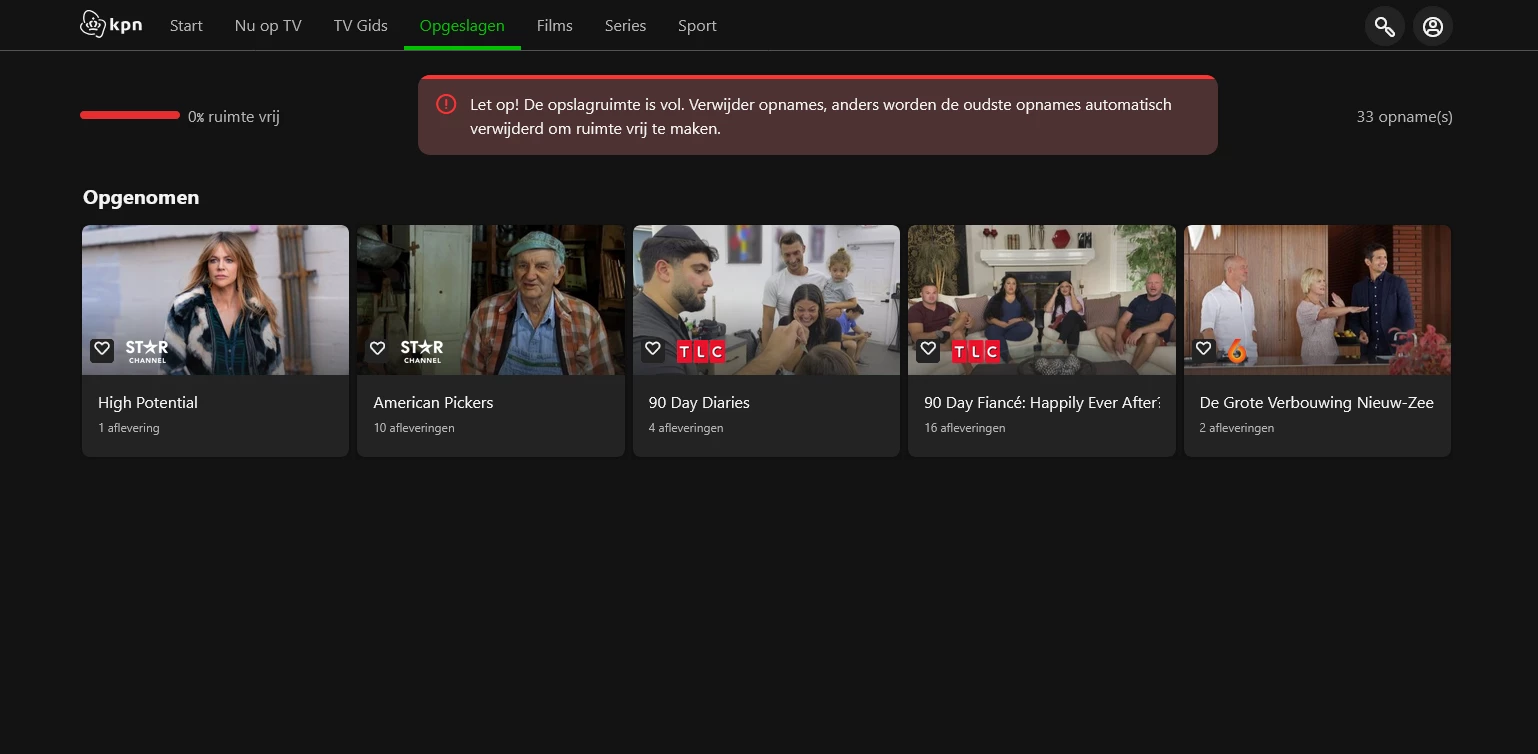The height and width of the screenshot is (754, 1538).
Task: Open the user profile icon
Action: coord(1433,26)
